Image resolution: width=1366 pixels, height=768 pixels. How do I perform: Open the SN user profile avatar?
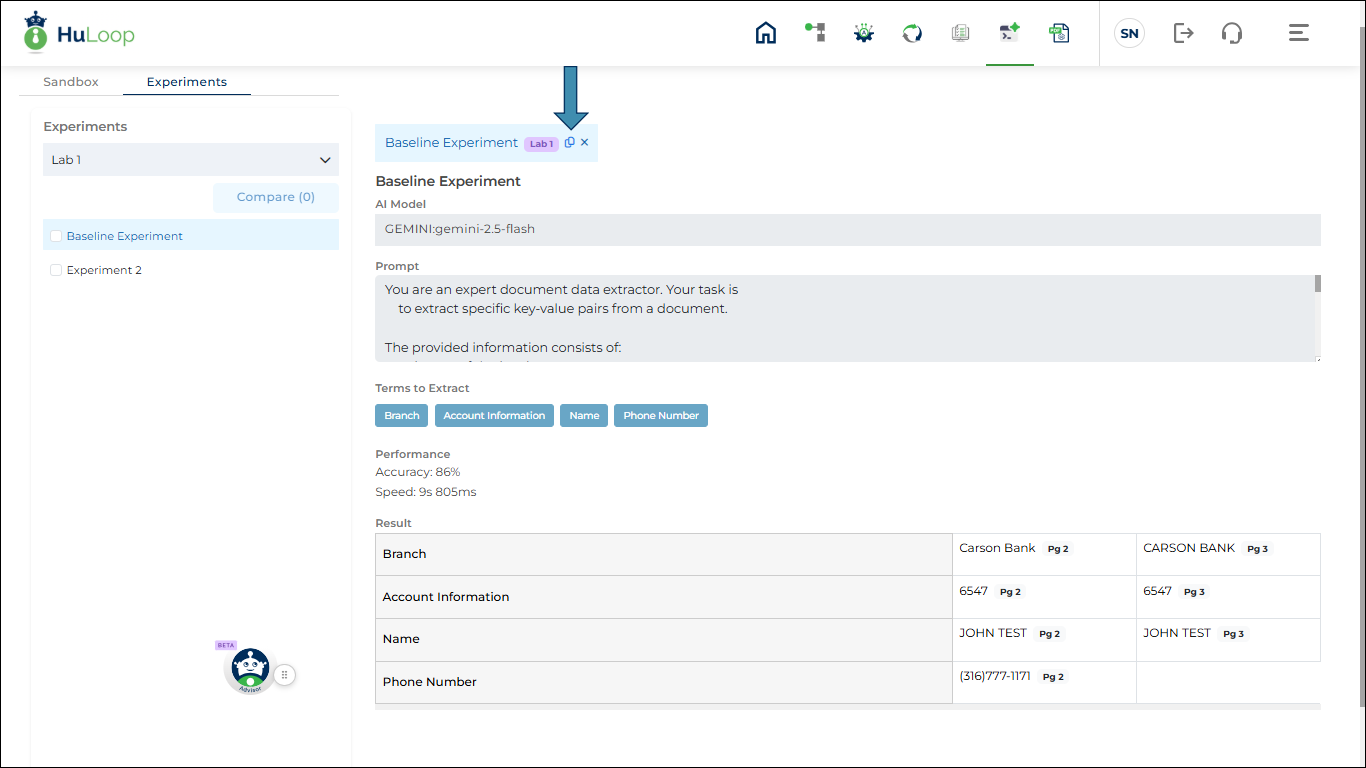(1129, 33)
